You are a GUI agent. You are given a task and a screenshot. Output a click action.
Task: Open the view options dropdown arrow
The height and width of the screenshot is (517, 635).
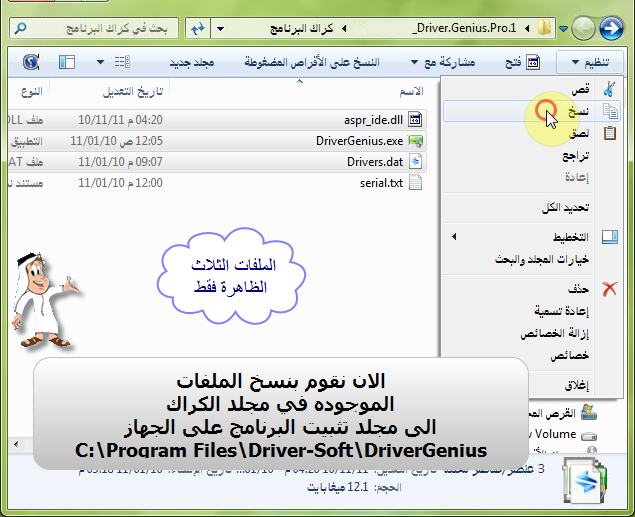tap(100, 62)
